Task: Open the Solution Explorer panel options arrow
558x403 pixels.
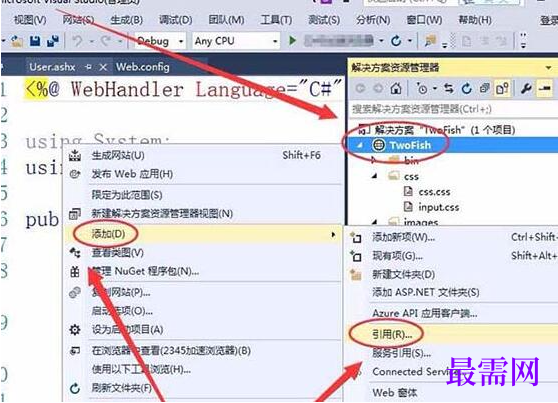Action: pos(548,67)
